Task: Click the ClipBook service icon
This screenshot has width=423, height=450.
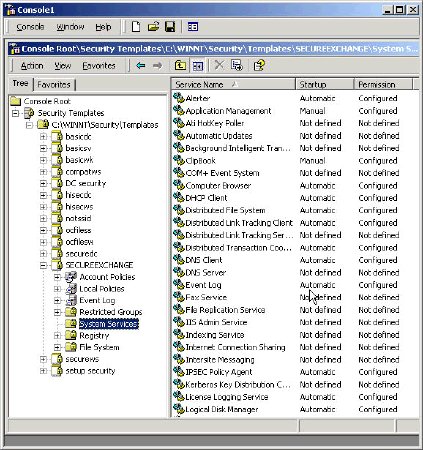Action: pos(179,160)
